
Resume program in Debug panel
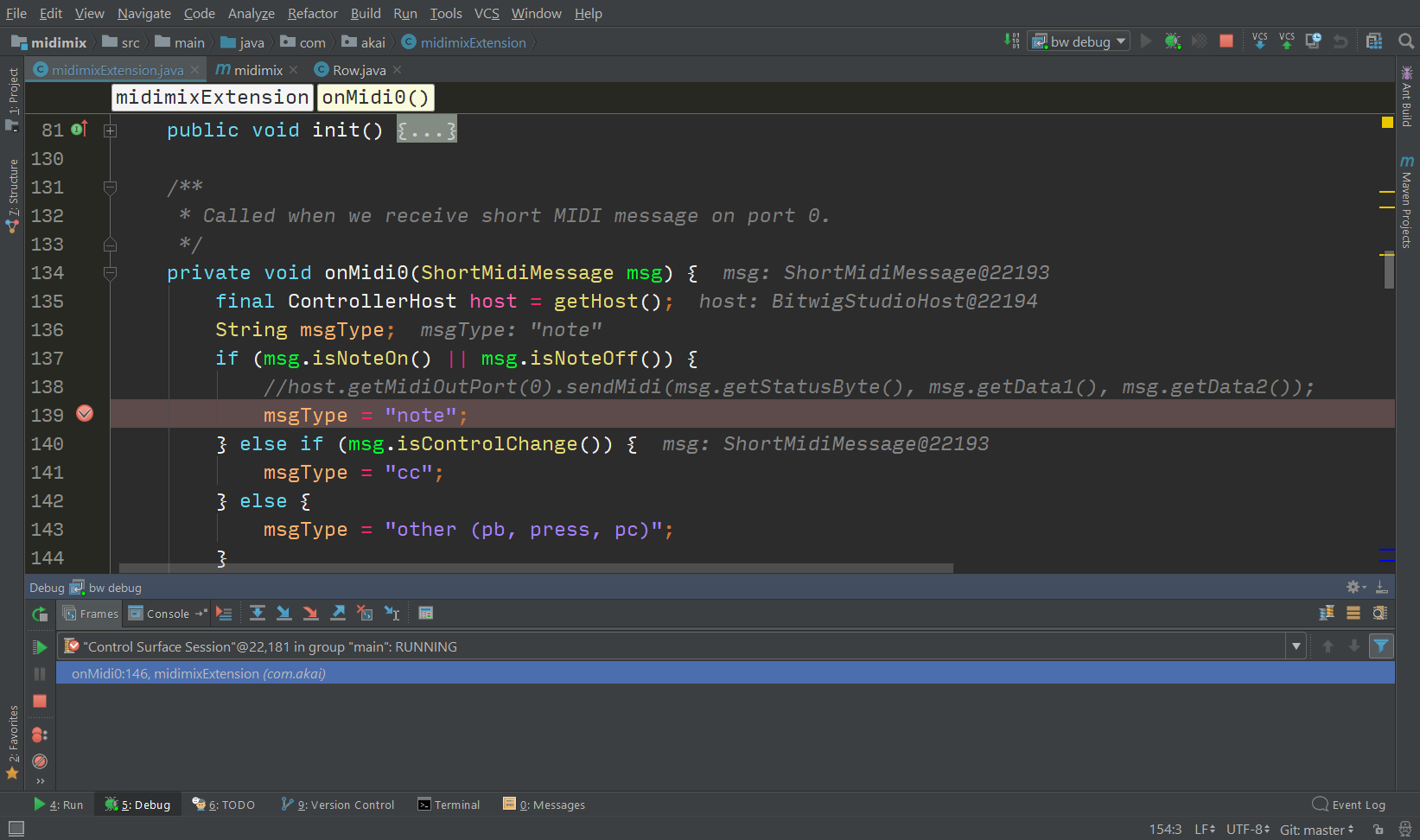[x=40, y=646]
